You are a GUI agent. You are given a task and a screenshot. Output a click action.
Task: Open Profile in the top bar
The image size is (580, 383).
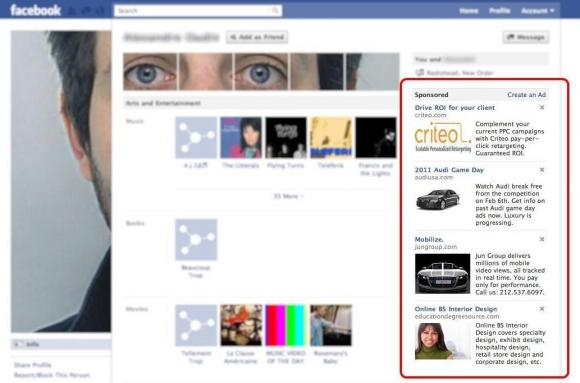499,11
